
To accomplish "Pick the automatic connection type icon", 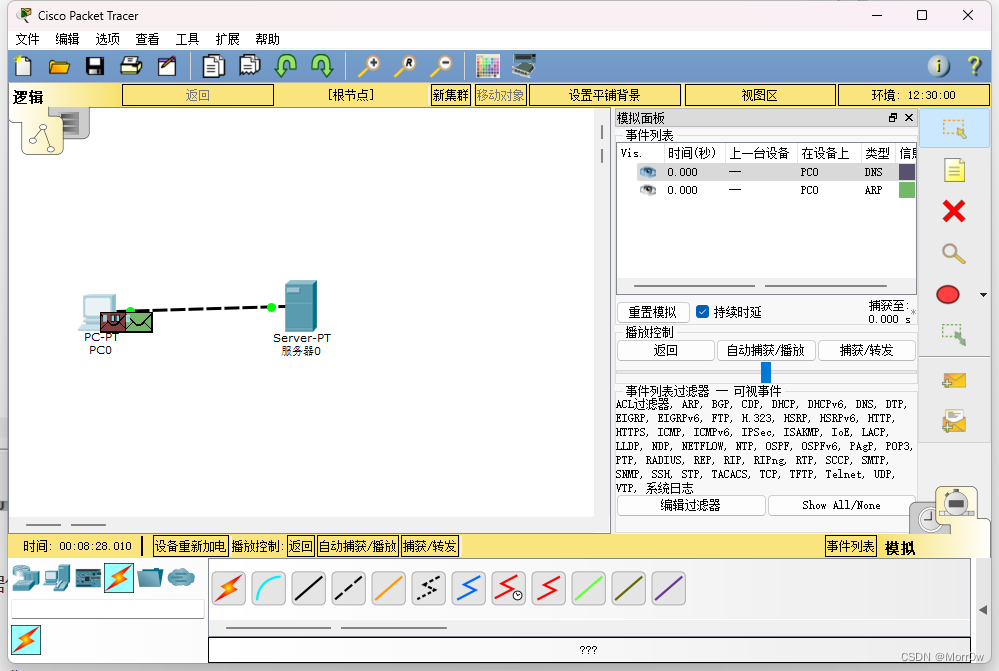I will pyautogui.click(x=229, y=588).
